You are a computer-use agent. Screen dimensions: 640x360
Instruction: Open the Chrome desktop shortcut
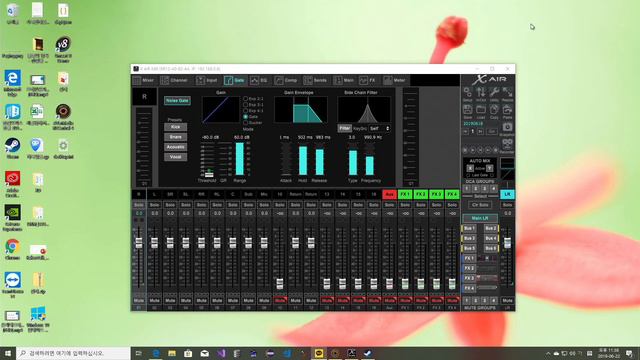point(12,249)
